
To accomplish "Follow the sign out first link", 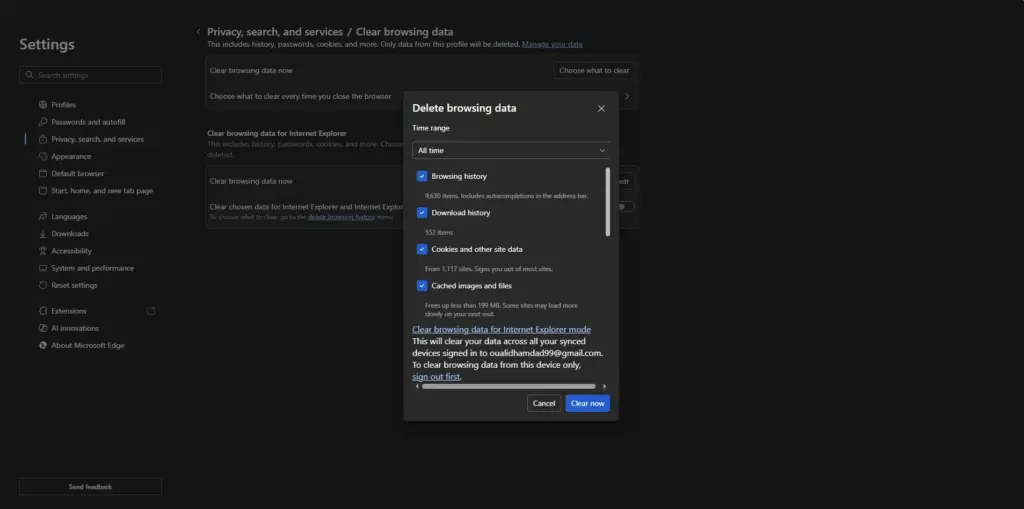I will pos(436,377).
